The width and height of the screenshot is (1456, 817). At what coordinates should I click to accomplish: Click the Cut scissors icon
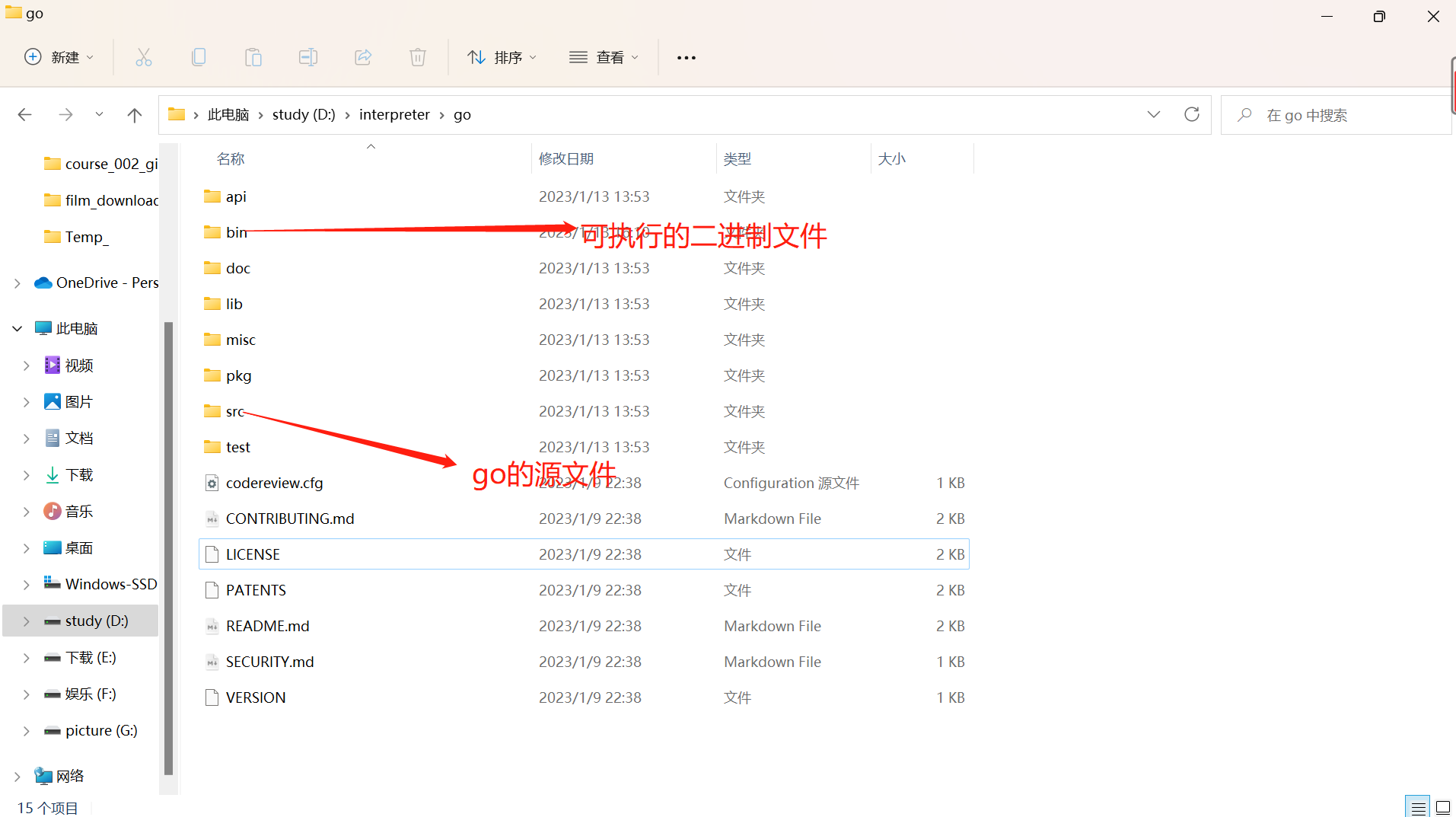tap(144, 57)
